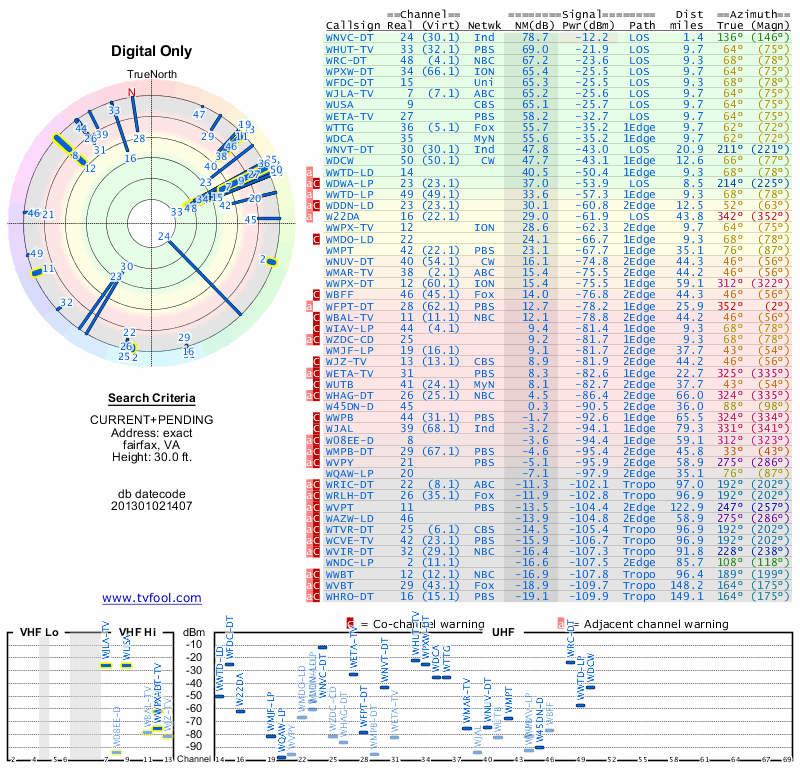Click the TrueNorth label above the radar

(x=152, y=75)
